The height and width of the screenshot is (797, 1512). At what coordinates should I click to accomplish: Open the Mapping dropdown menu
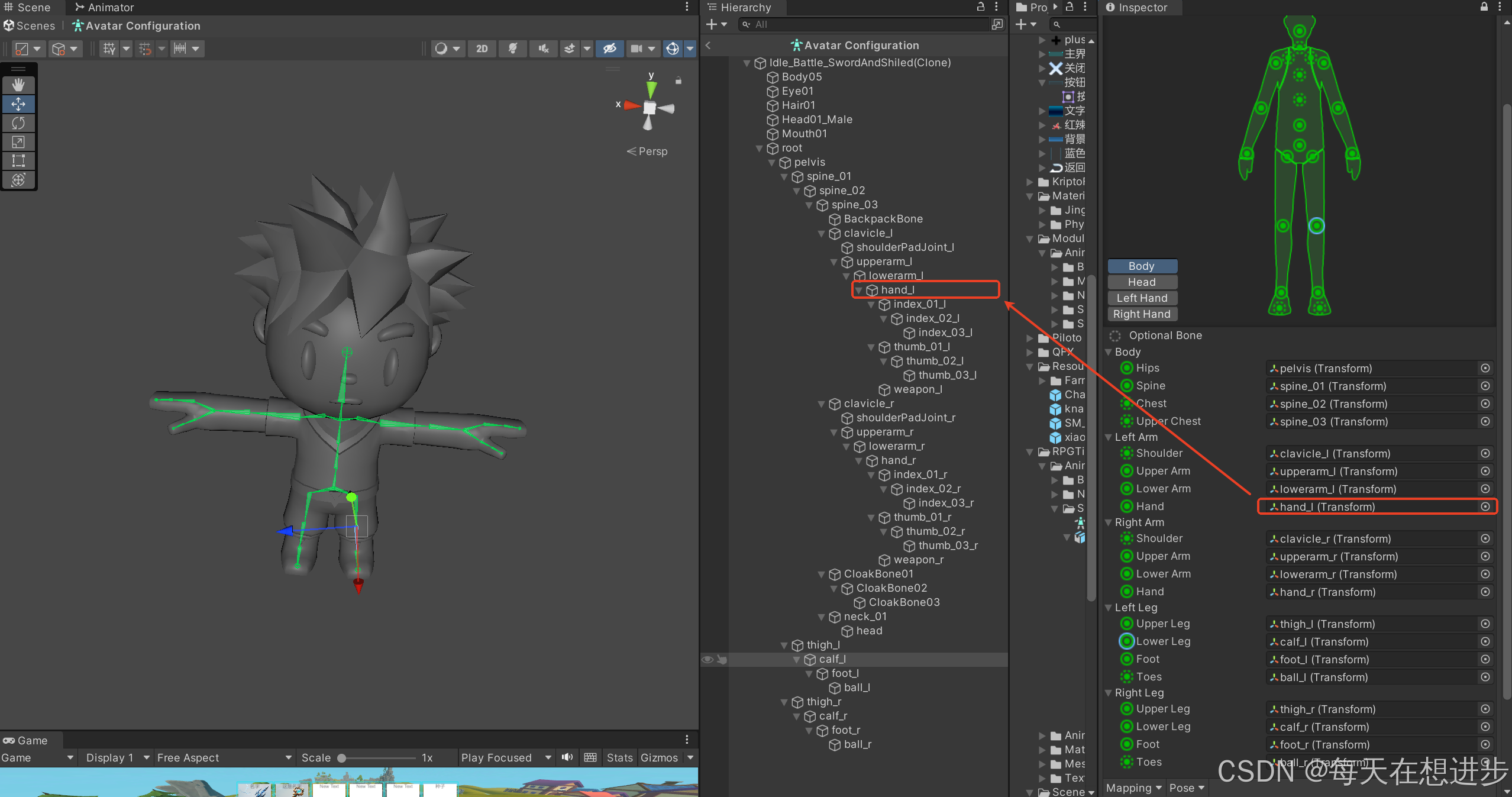[1133, 788]
